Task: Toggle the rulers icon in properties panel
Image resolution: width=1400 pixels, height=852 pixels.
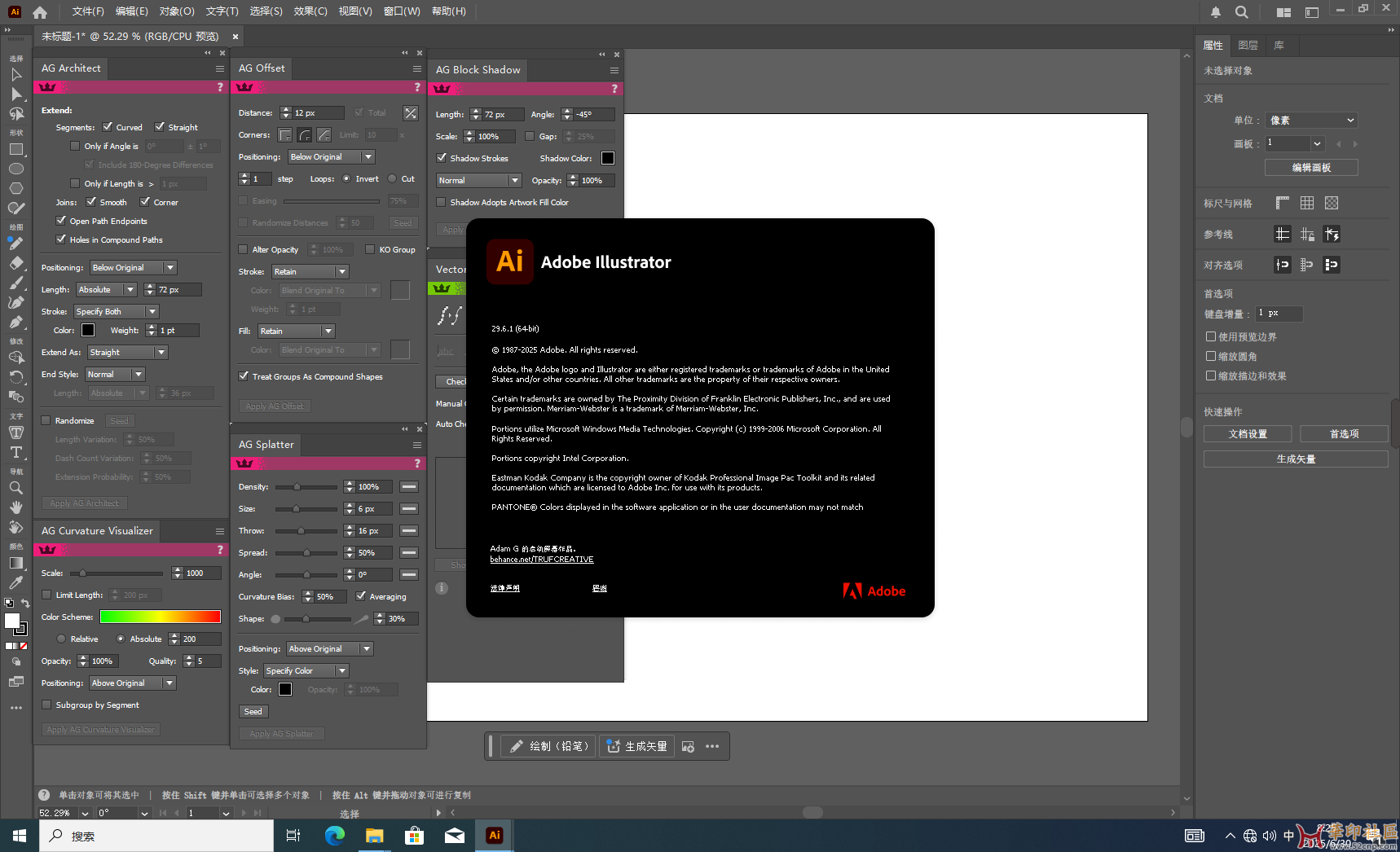Action: (1283, 203)
